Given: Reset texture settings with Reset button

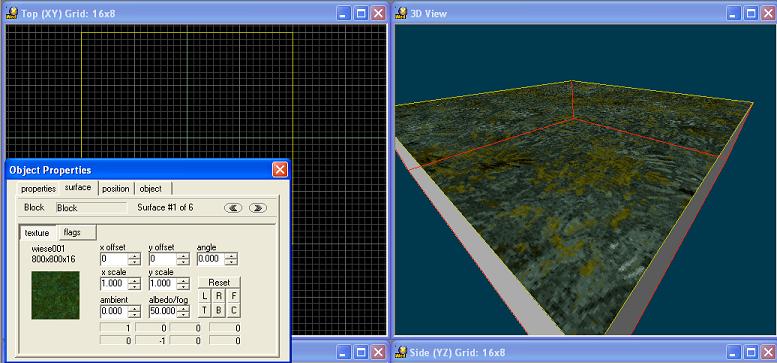Looking at the screenshot, I should [219, 282].
